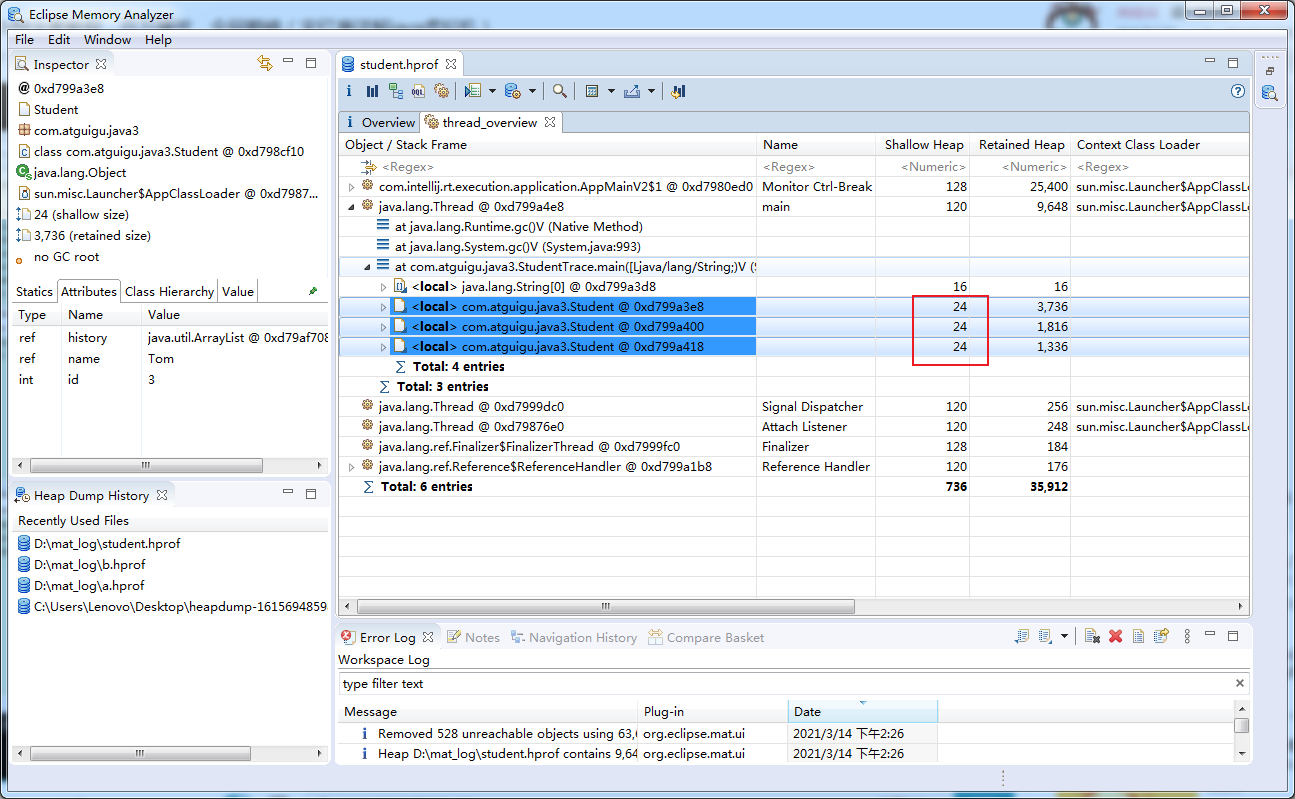Click the heap dump search icon on right sidebar
The image size is (1295, 799).
click(x=1269, y=93)
